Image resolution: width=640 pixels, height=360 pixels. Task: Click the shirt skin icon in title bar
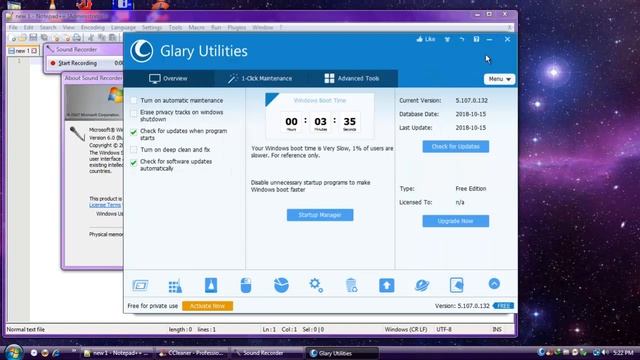(x=447, y=40)
